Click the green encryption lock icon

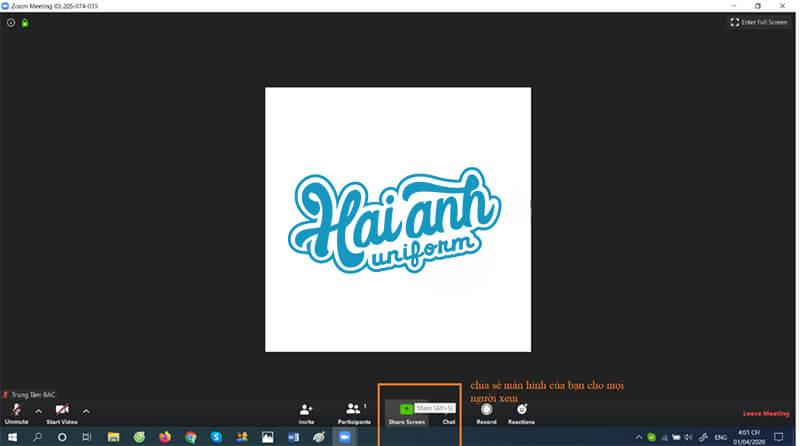[x=25, y=22]
